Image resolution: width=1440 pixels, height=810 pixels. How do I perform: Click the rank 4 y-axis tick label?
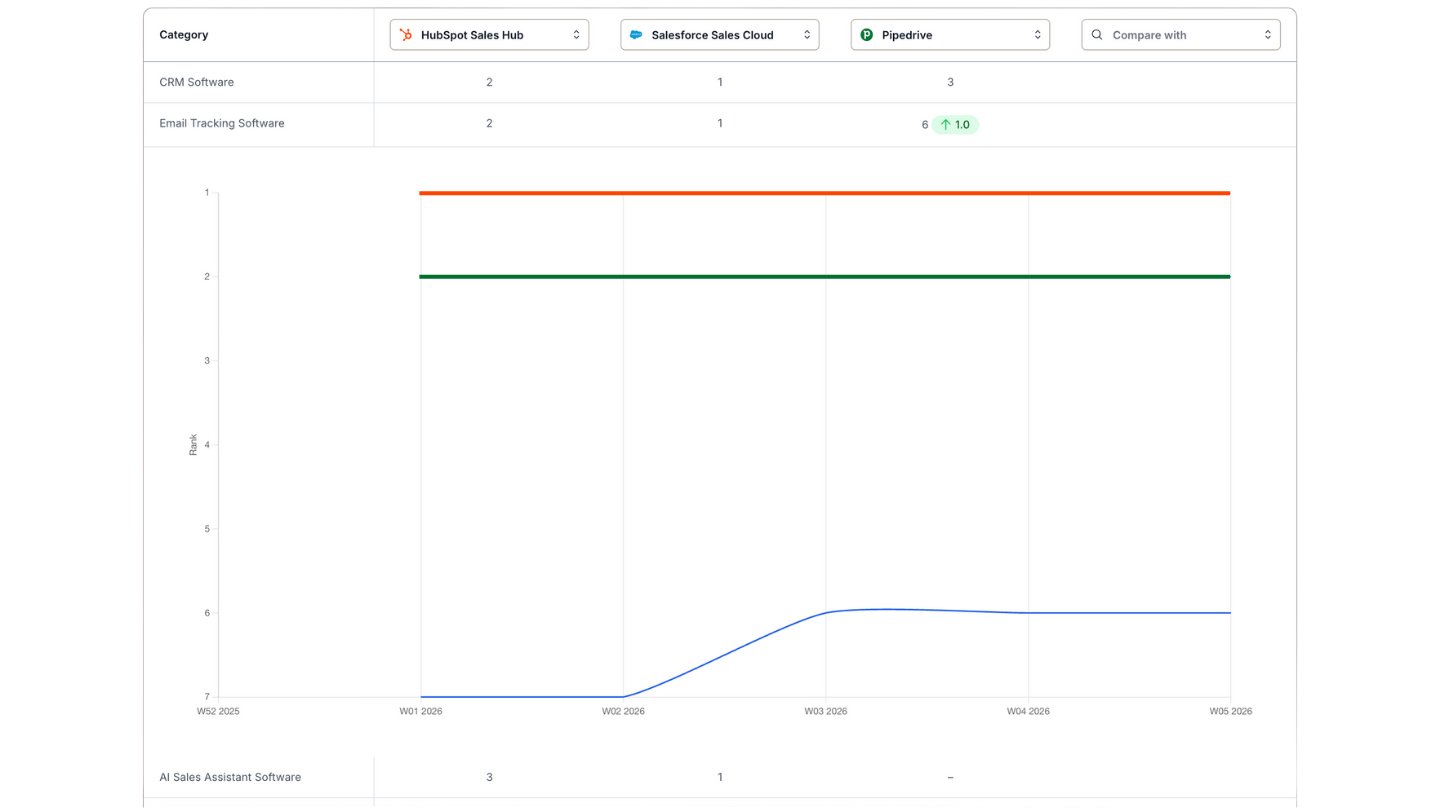[x=207, y=445]
